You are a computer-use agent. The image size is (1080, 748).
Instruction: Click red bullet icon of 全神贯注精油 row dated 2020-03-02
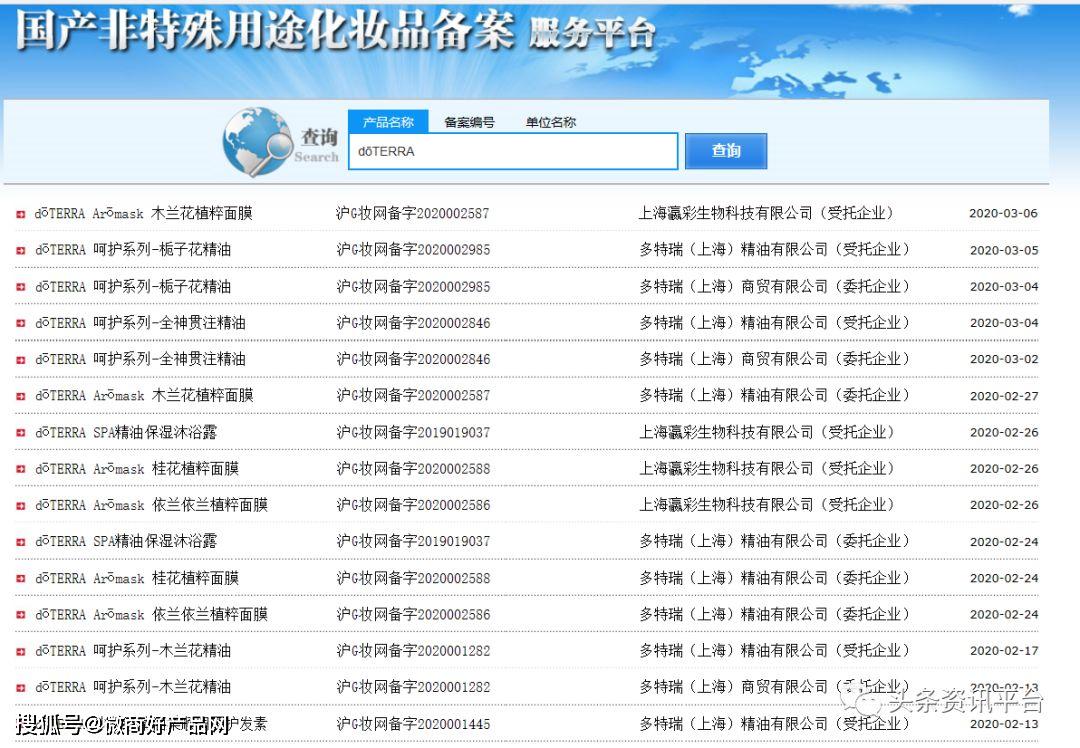point(21,360)
